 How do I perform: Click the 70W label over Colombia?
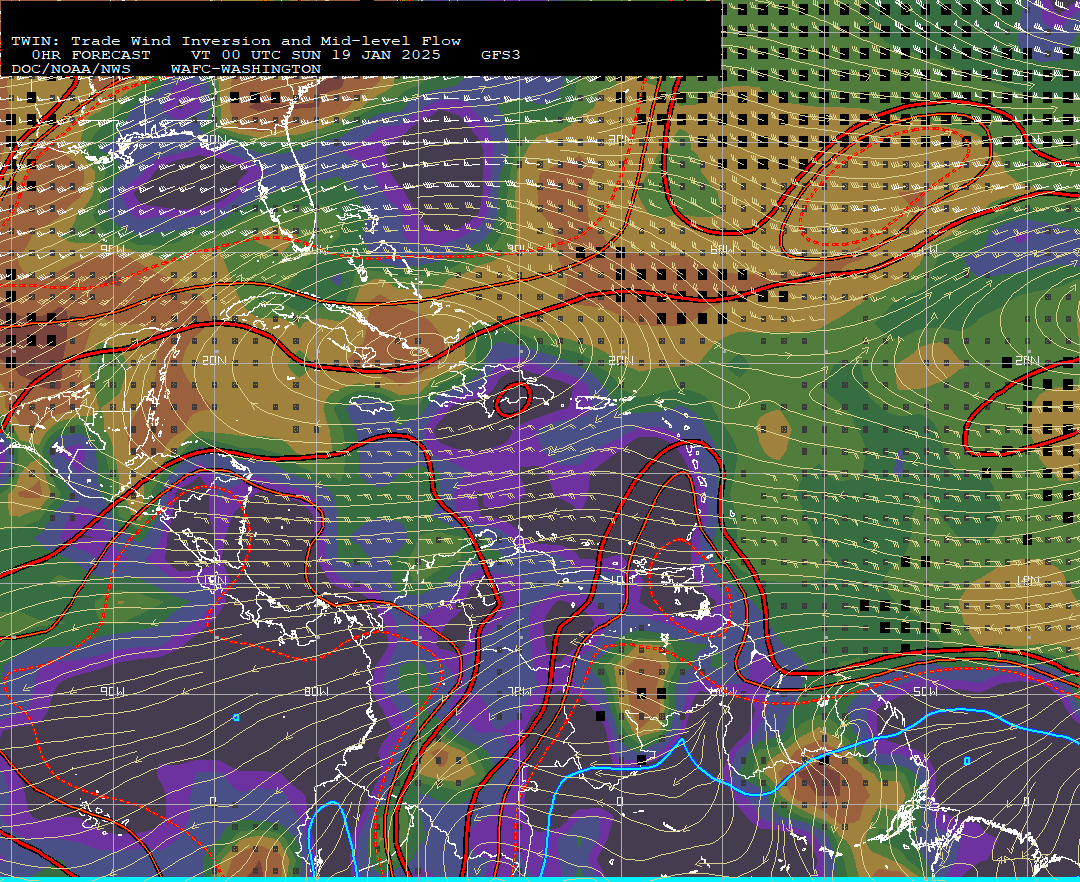click(519, 691)
